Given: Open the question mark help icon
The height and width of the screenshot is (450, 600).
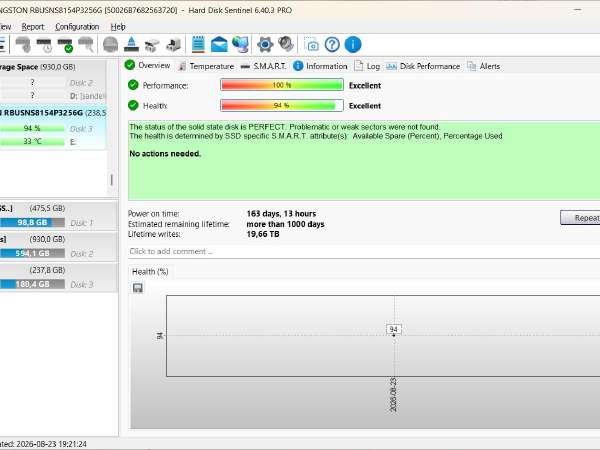Looking at the screenshot, I should pyautogui.click(x=332, y=44).
